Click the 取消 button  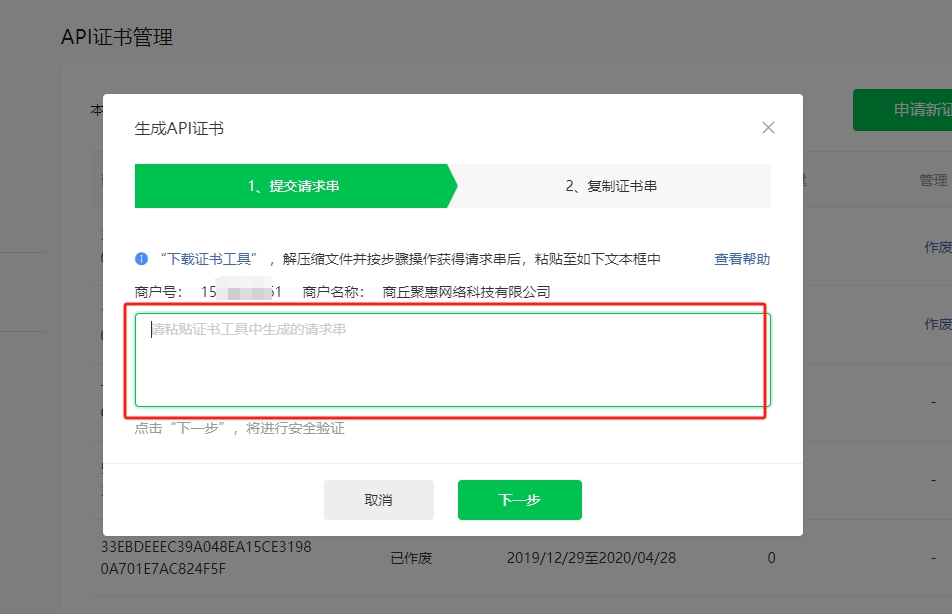[x=378, y=500]
